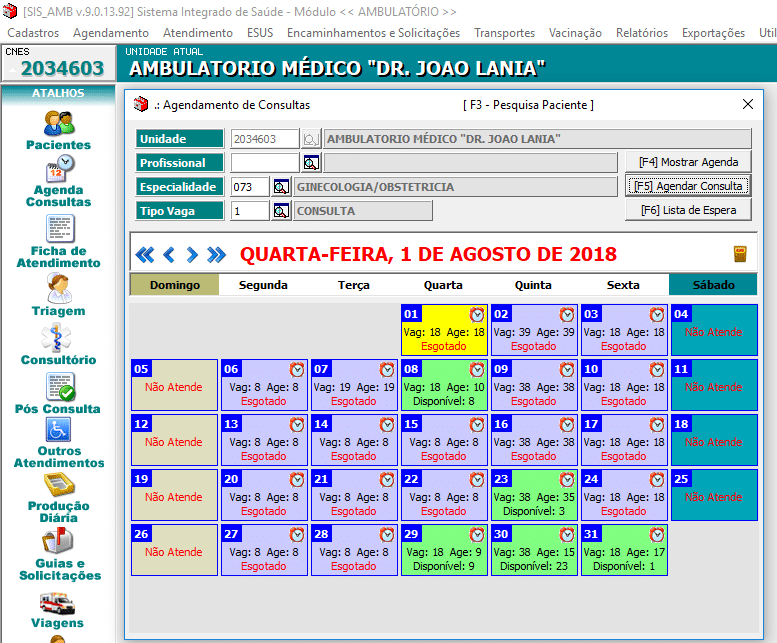Viewport: 777px width, 643px height.
Task: Click the Profissional code input field
Action: pos(265,163)
